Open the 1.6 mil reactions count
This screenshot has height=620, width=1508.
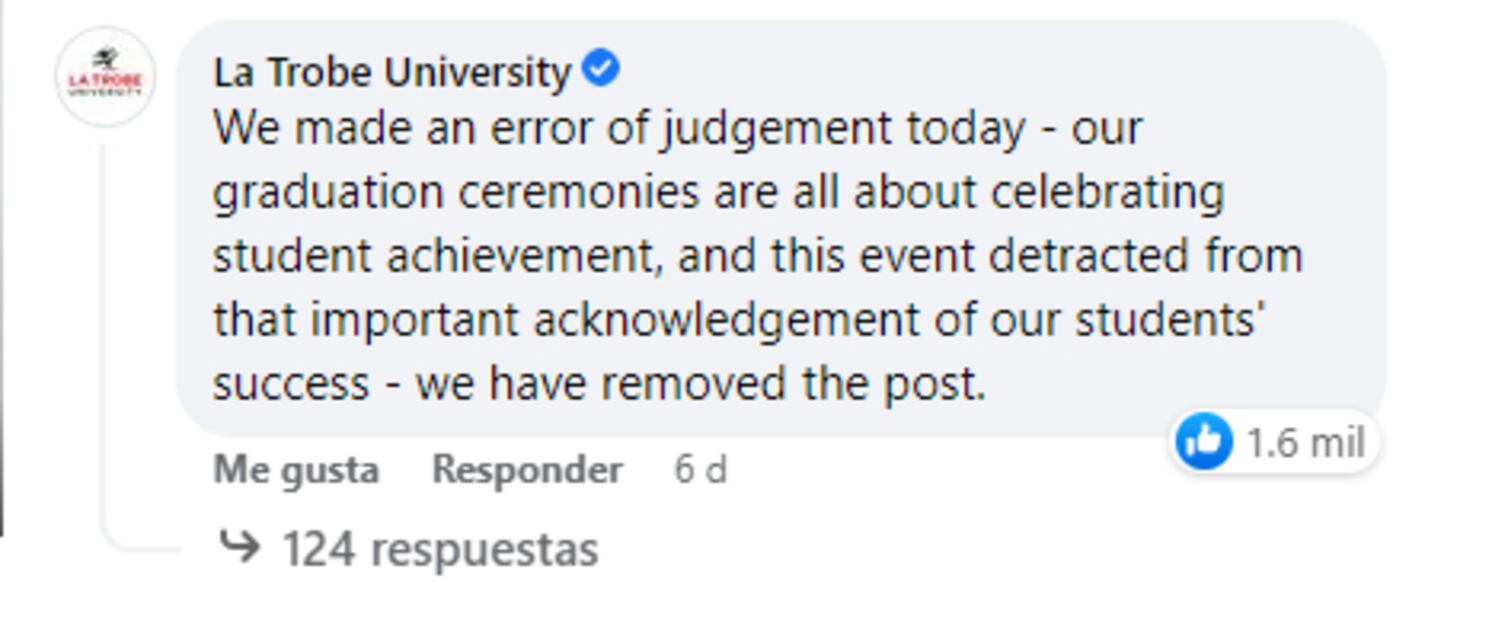pyautogui.click(x=1304, y=442)
